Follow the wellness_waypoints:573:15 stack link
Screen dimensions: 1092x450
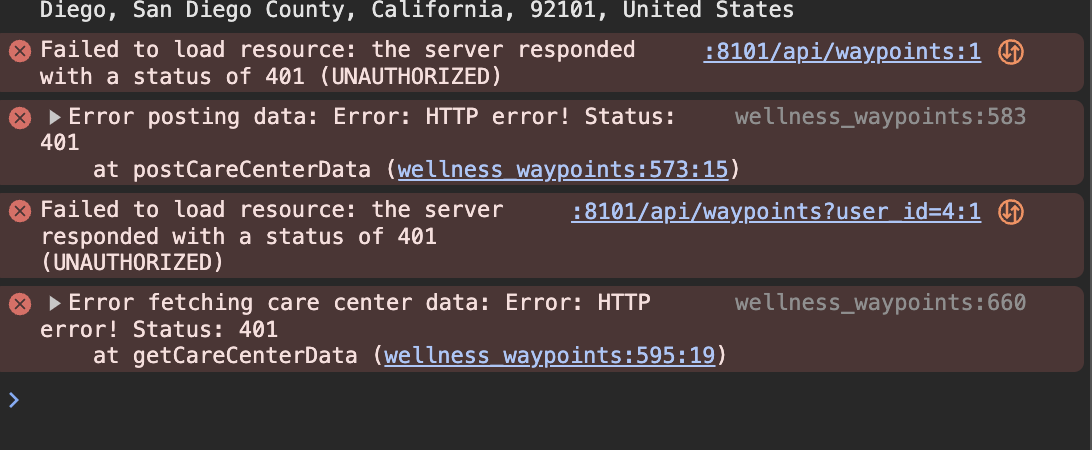pyautogui.click(x=563, y=169)
